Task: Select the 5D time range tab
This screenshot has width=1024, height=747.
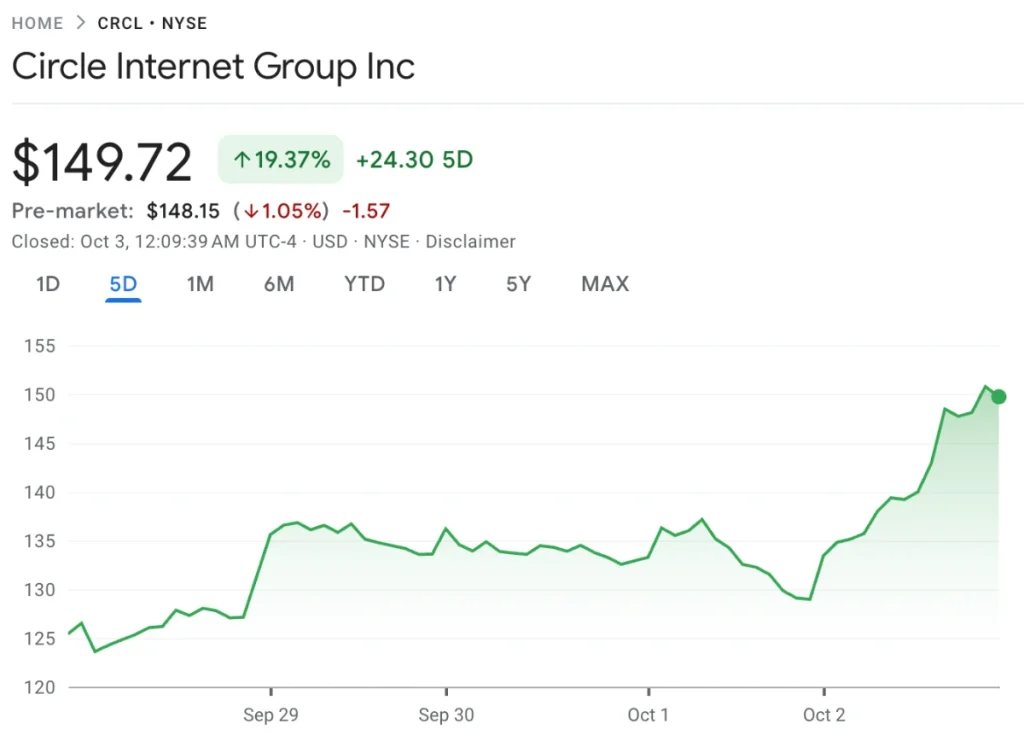Action: pos(123,284)
